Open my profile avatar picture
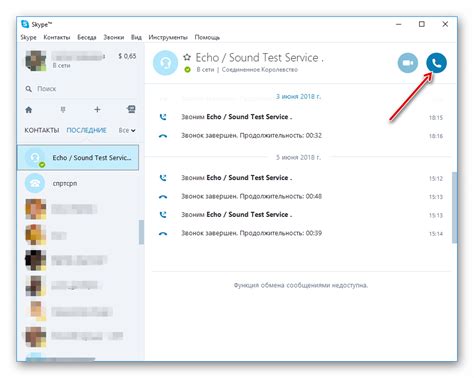Screen dimensions: 474x378 (36, 61)
